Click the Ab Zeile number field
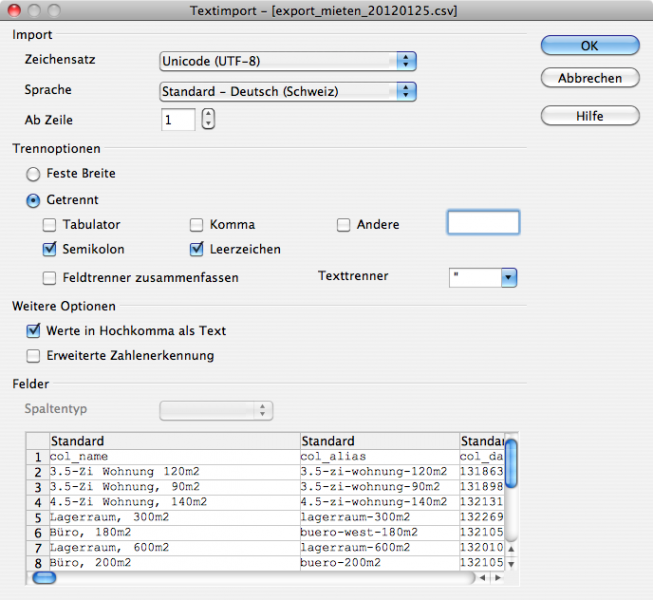 click(x=178, y=120)
